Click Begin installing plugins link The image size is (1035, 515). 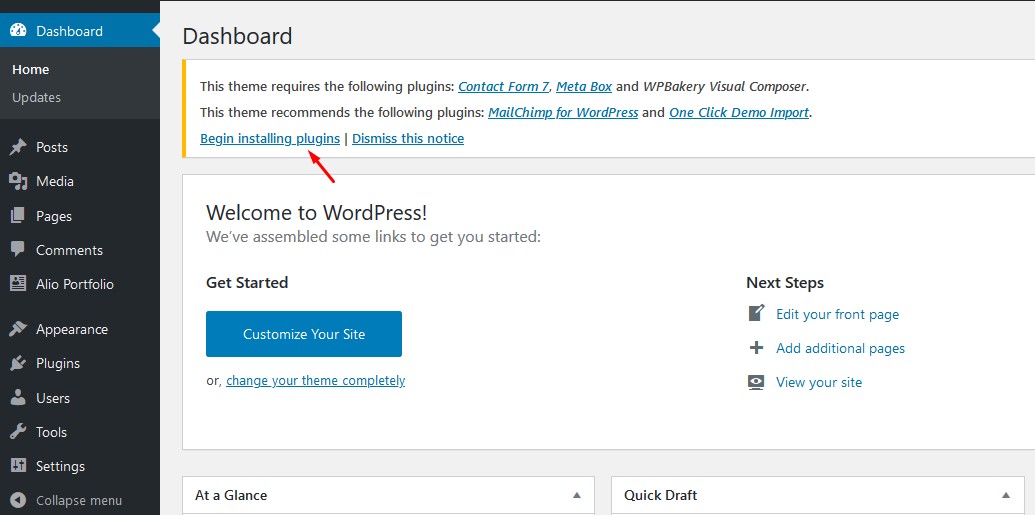[270, 138]
